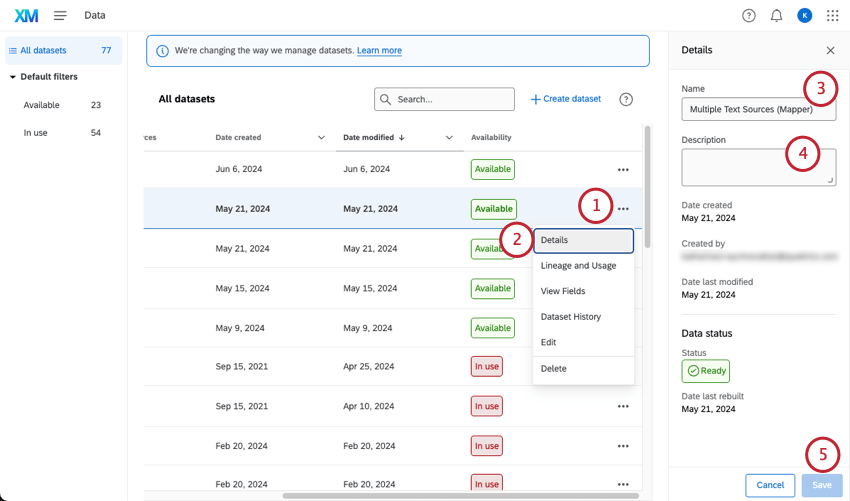Click the help icon beside Create dataset
This screenshot has width=850, height=501.
(x=626, y=99)
